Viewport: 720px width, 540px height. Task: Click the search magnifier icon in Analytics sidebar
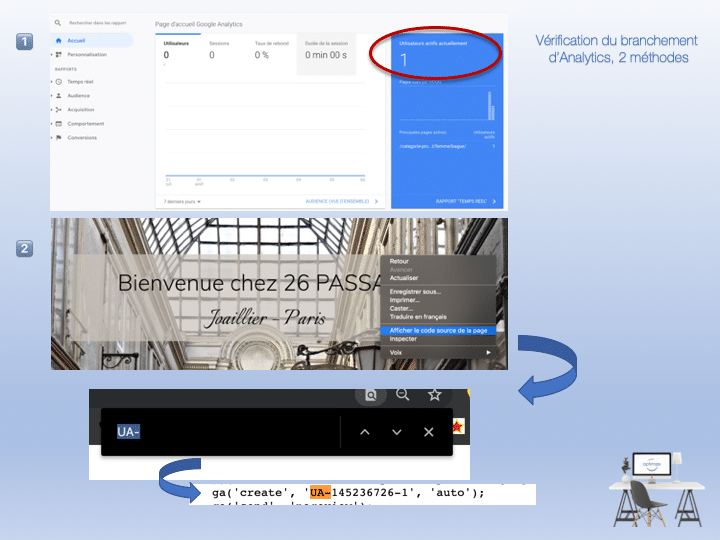pyautogui.click(x=59, y=22)
